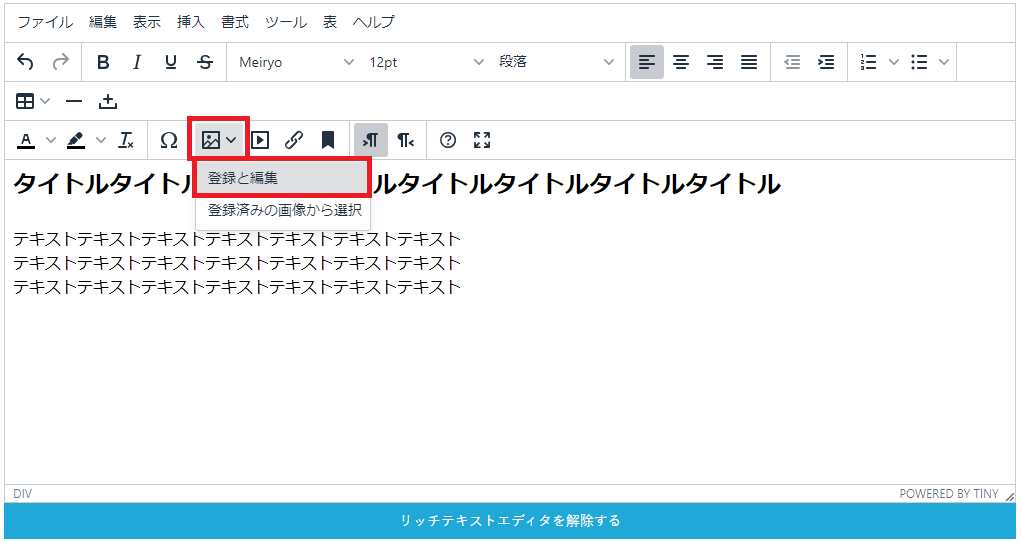This screenshot has width=1021, height=543.
Task: Click the DIV element path
Action: click(x=22, y=494)
